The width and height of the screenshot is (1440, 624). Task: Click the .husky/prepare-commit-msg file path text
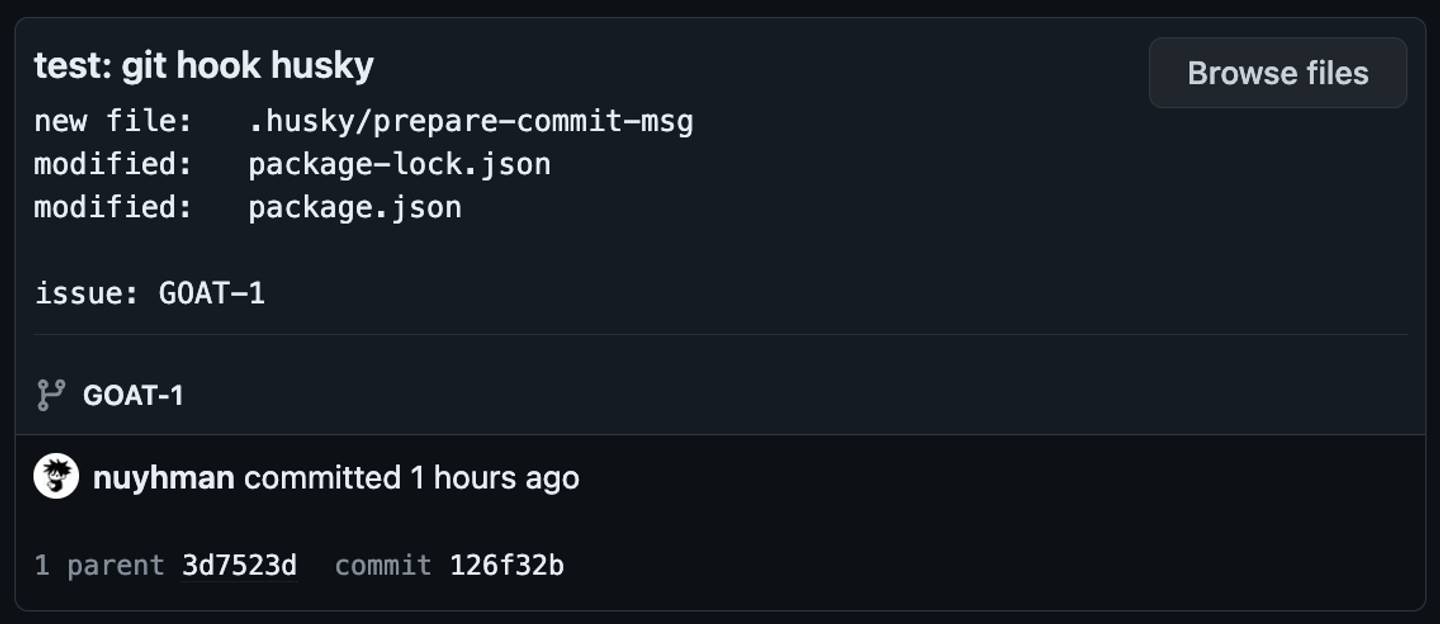coord(470,122)
